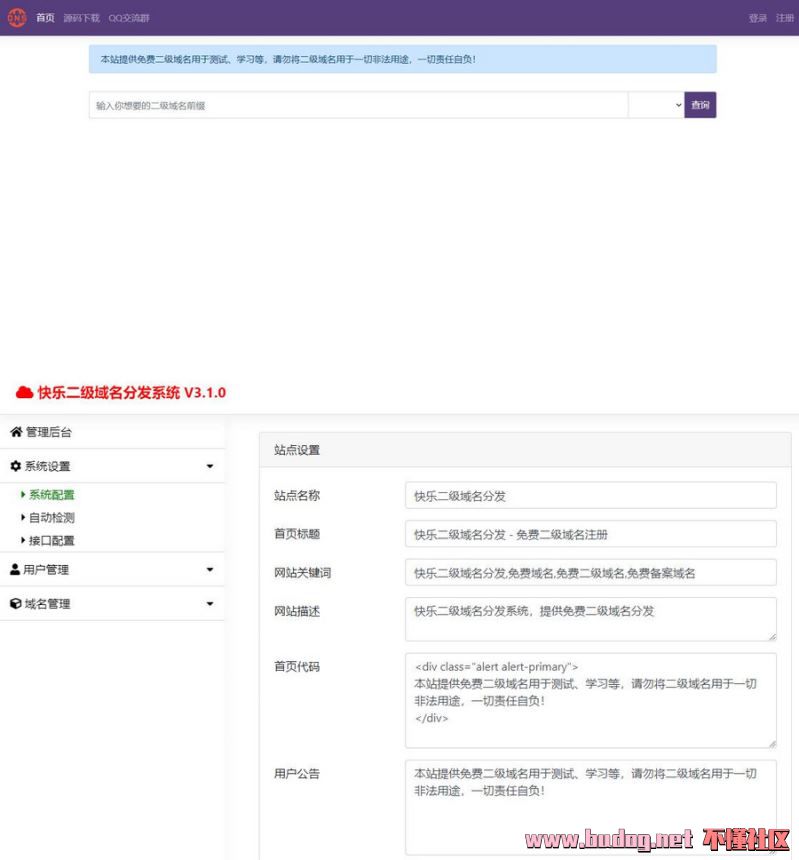Expand the 用户管理 section arrow
Viewport: 799px width, 860px height.
coord(209,570)
